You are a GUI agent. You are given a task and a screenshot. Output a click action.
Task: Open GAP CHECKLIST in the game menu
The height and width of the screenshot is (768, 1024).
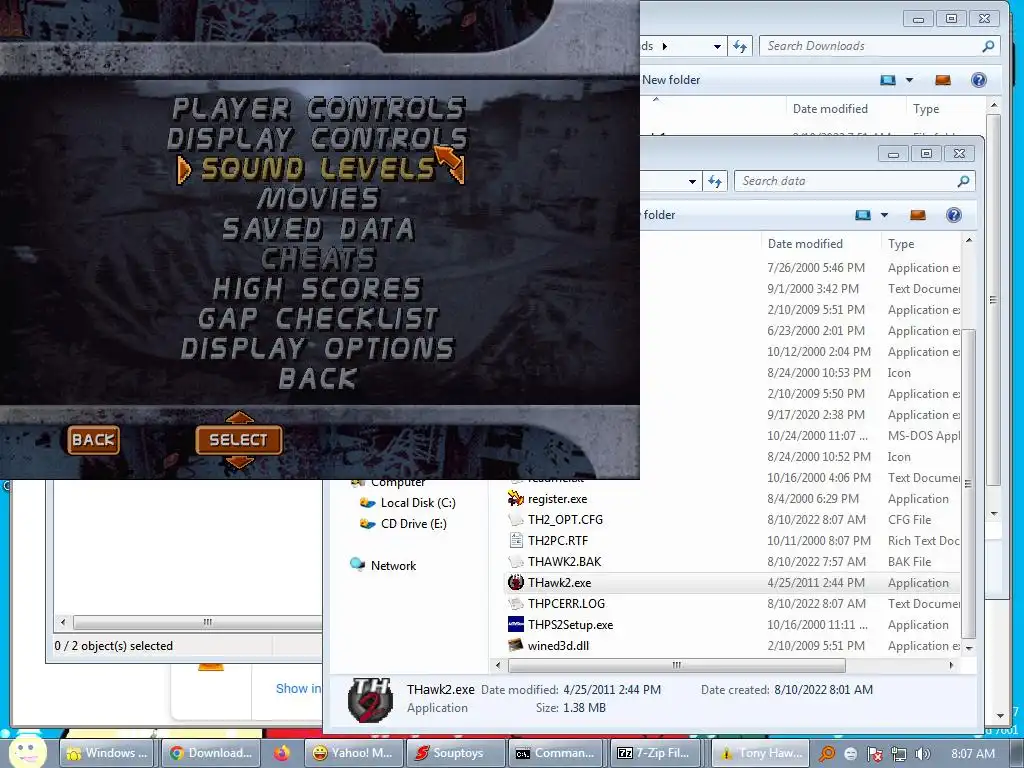tap(318, 319)
